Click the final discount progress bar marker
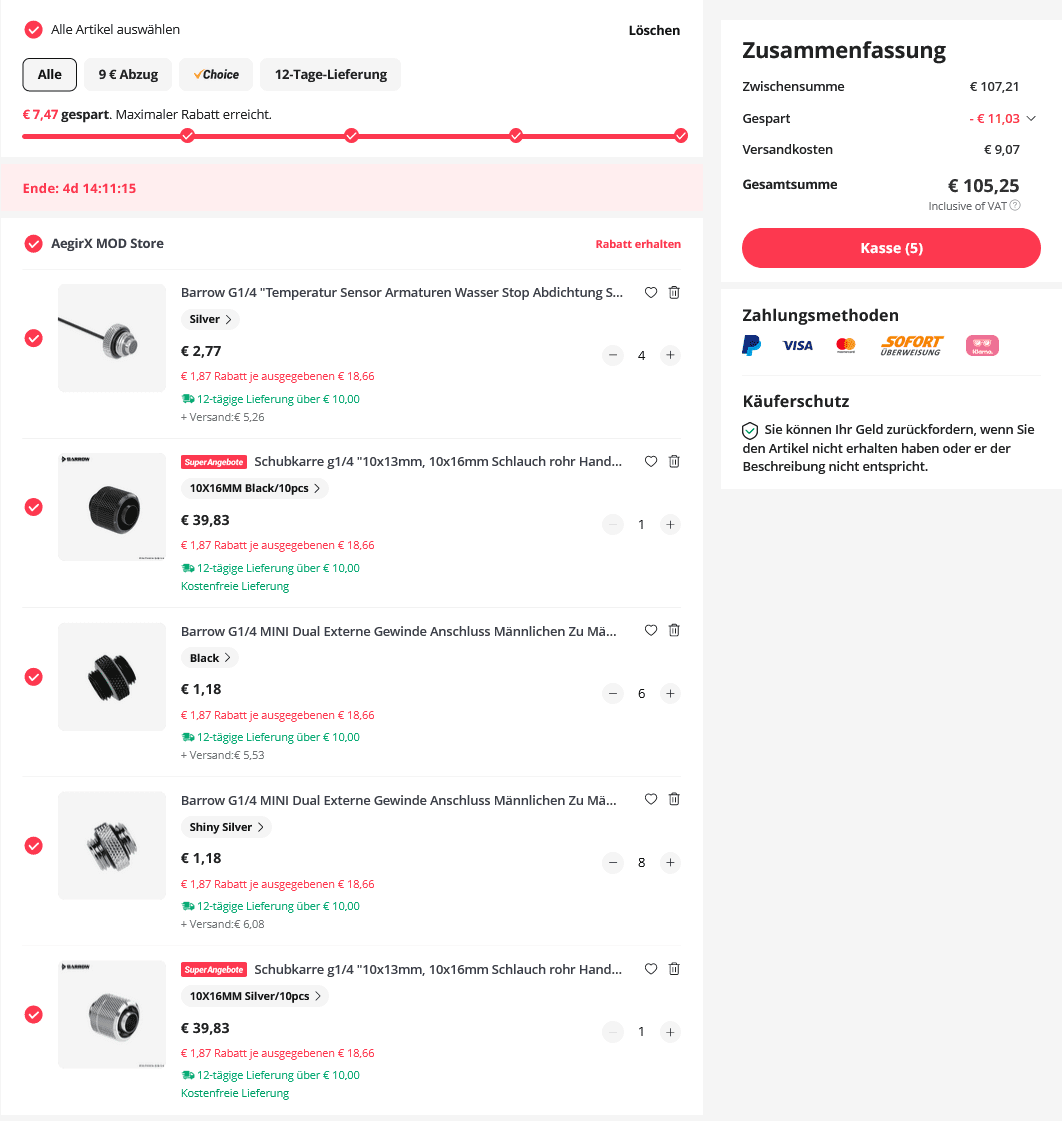The width and height of the screenshot is (1062, 1121). (681, 135)
